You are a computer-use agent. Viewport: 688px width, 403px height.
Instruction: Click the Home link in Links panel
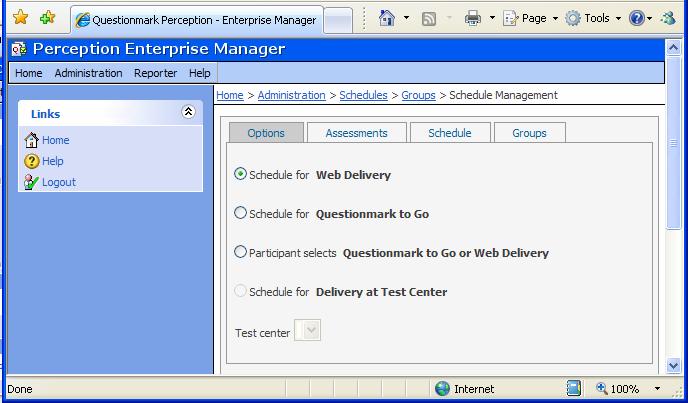[x=55, y=140]
